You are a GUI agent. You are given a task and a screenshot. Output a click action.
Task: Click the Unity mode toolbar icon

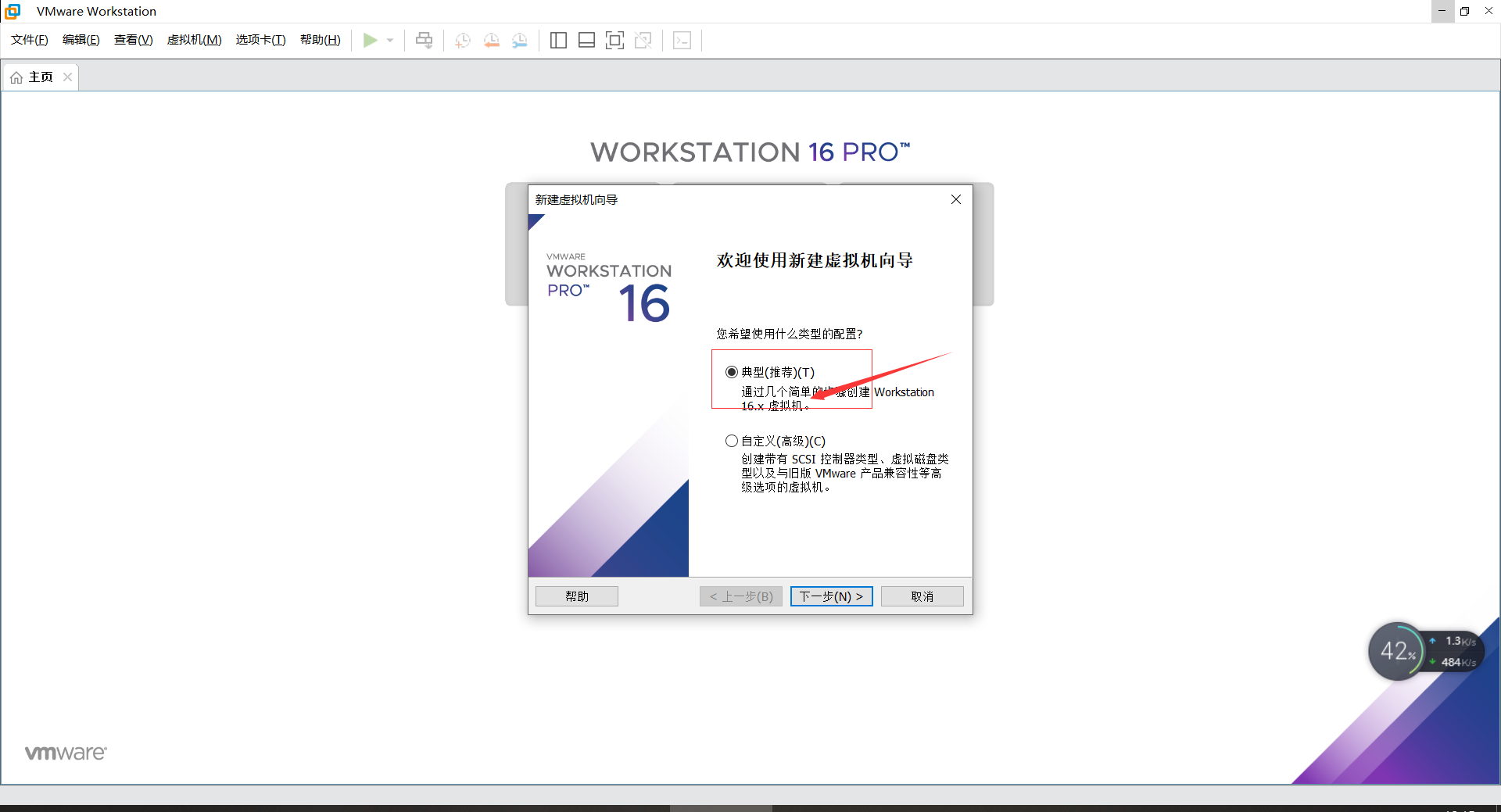(x=643, y=41)
